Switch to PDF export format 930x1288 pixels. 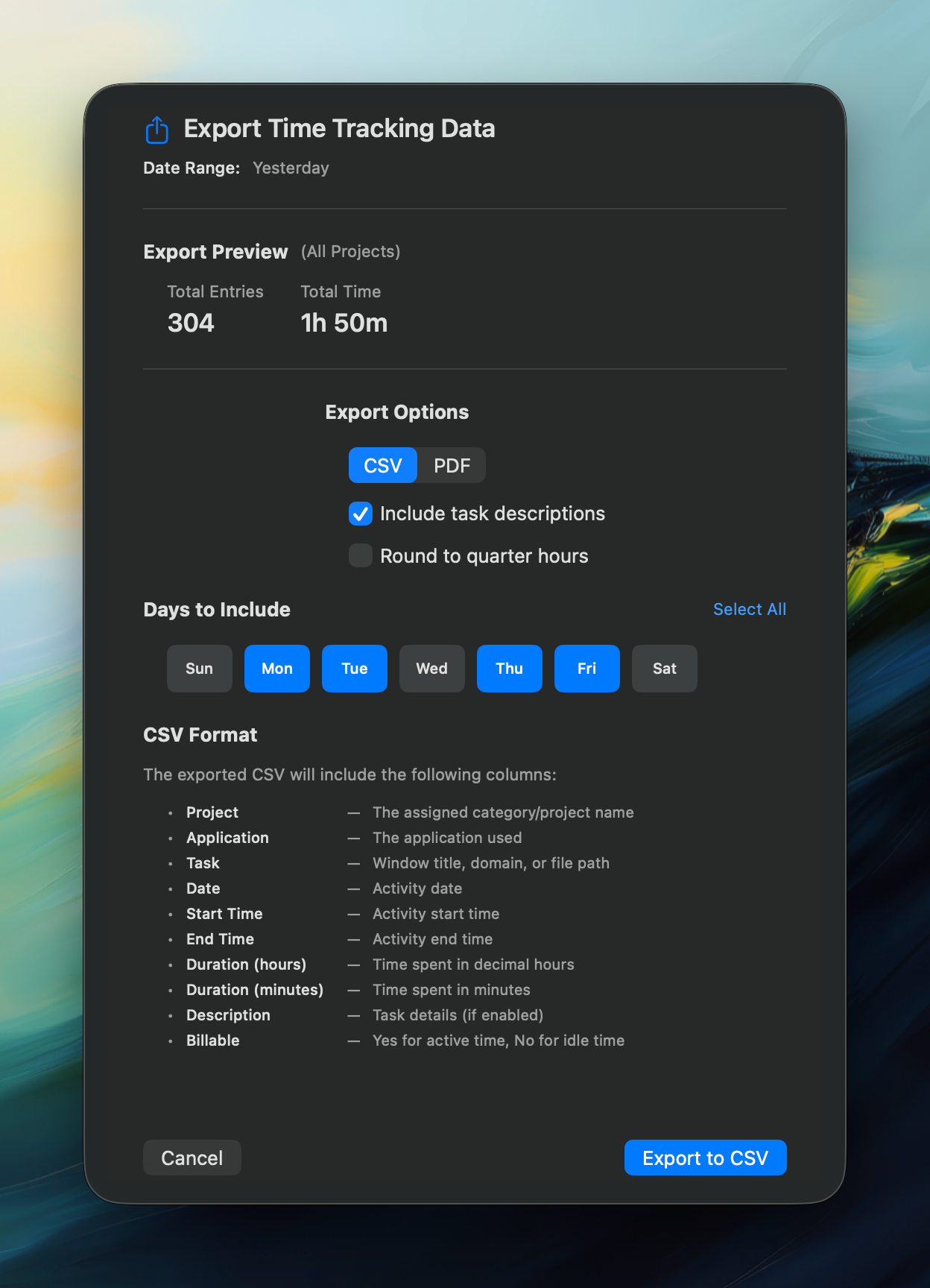click(452, 466)
